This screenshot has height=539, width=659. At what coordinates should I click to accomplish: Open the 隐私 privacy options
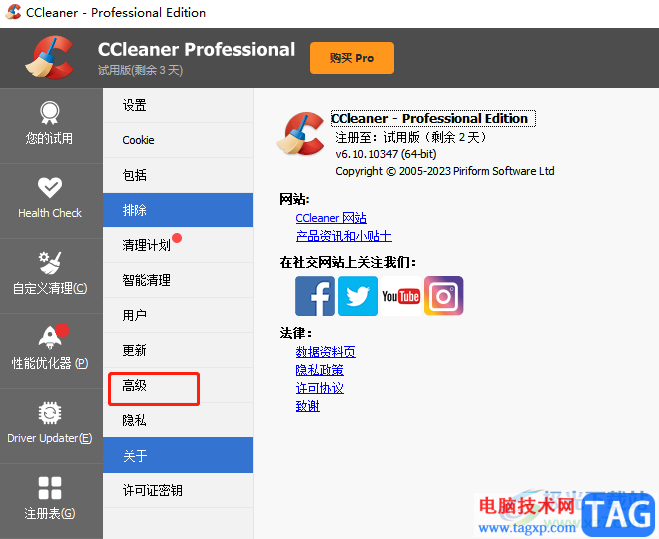pyautogui.click(x=178, y=420)
